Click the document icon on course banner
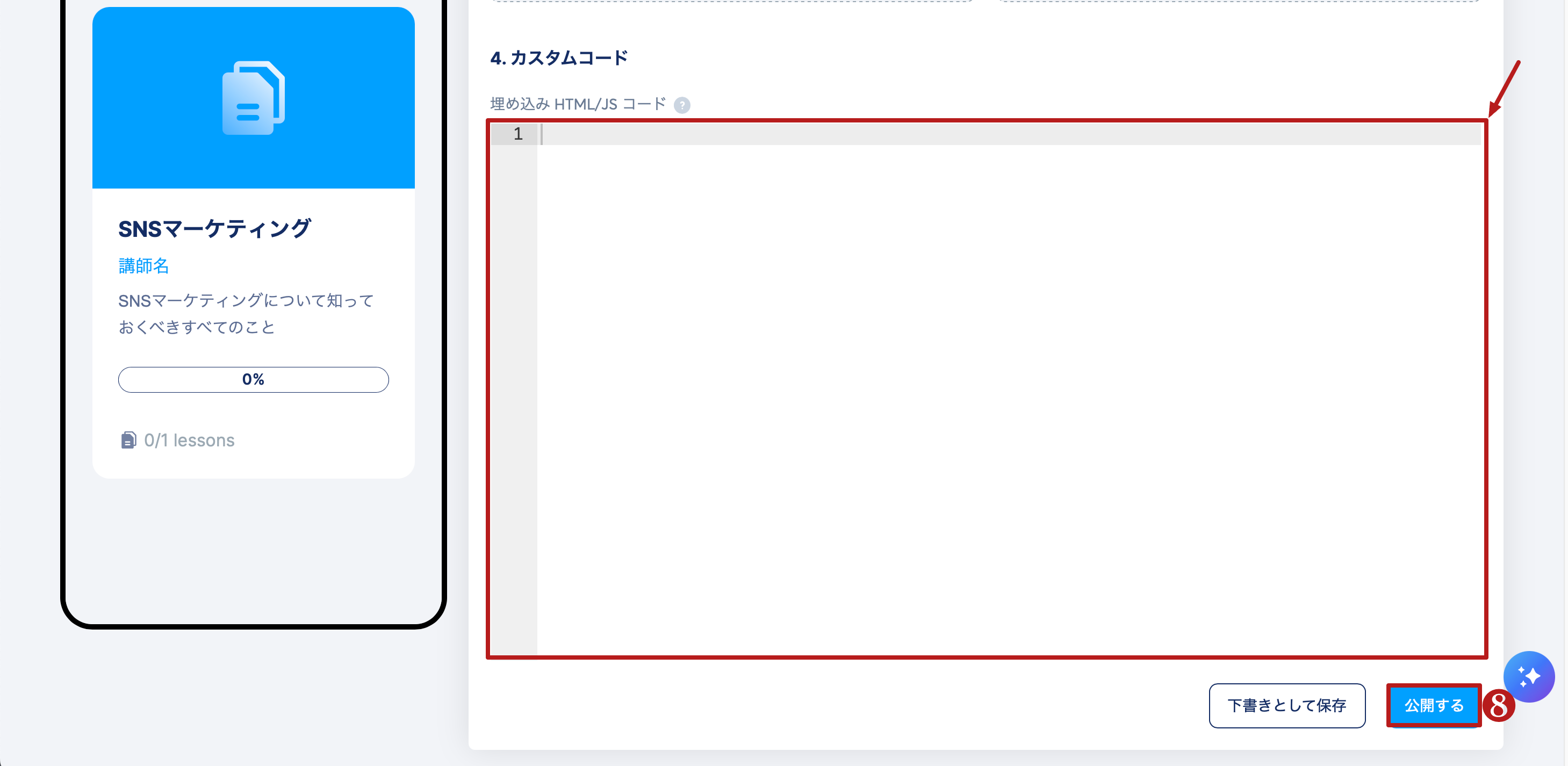Image resolution: width=1568 pixels, height=766 pixels. (x=253, y=97)
